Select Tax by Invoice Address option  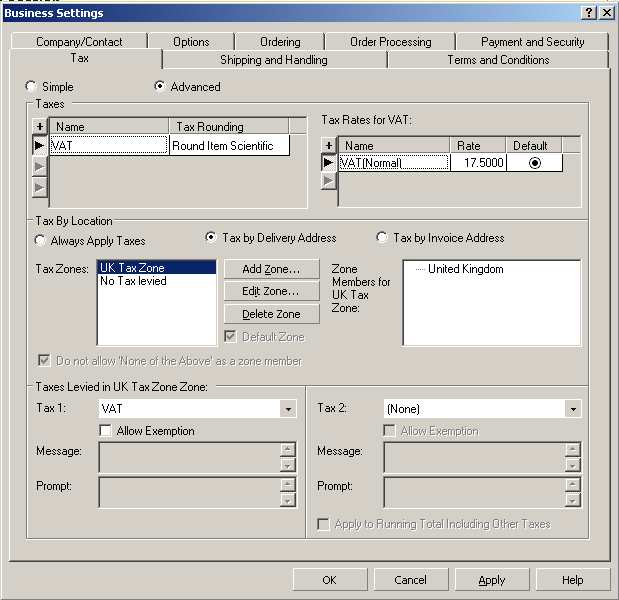click(382, 238)
